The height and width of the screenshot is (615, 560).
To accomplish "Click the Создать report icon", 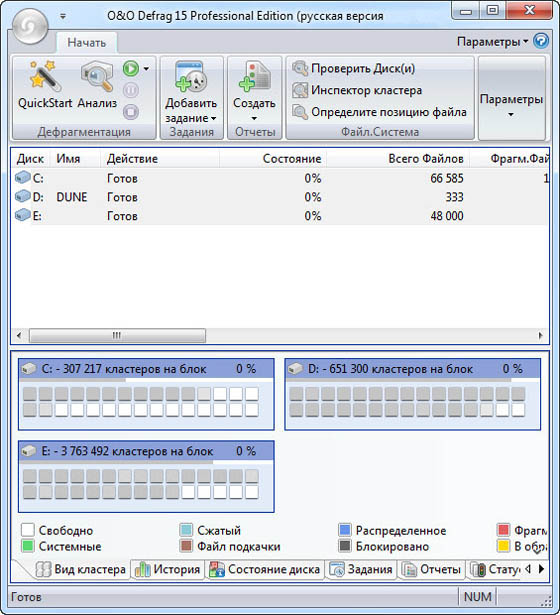I will 255,76.
